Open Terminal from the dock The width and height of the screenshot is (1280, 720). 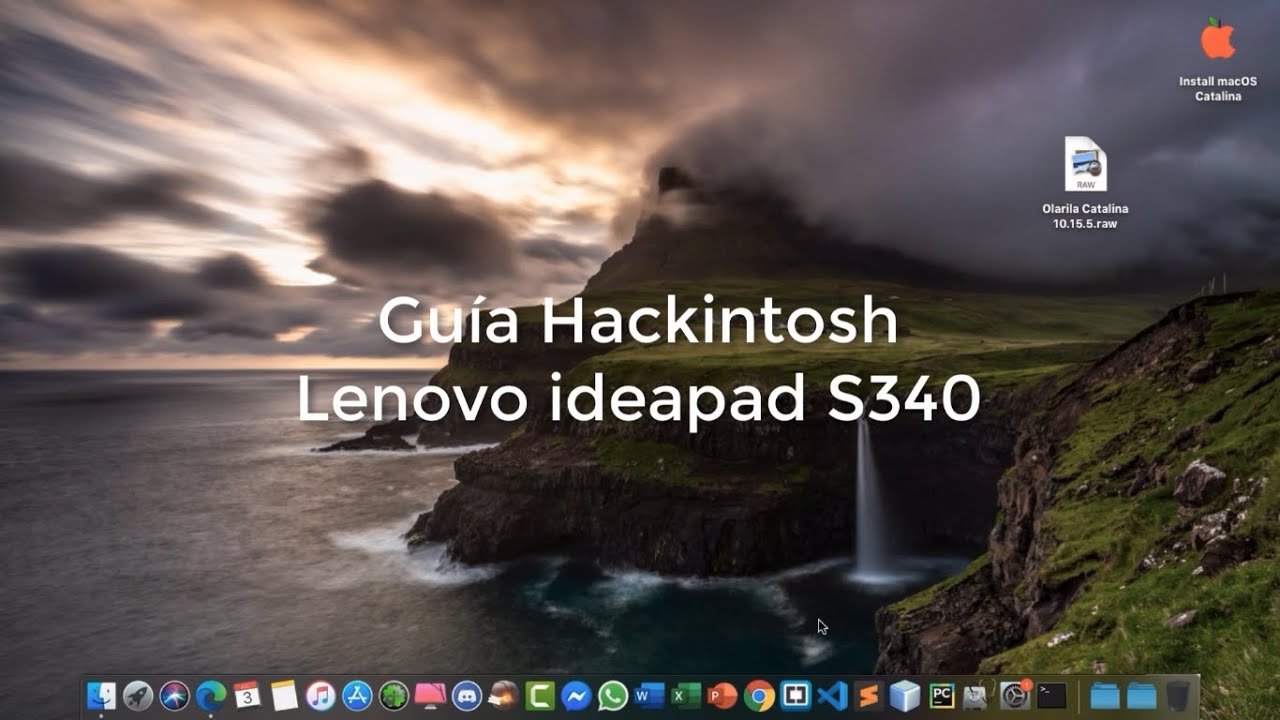coord(1051,695)
